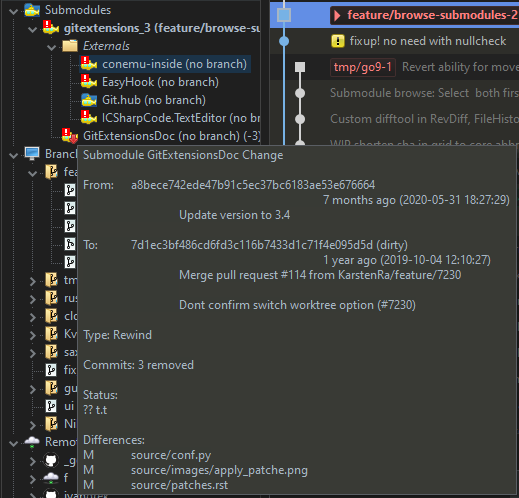Click the 'ru' branch folder icon
Image resolution: width=519 pixels, height=498 pixels.
51,298
